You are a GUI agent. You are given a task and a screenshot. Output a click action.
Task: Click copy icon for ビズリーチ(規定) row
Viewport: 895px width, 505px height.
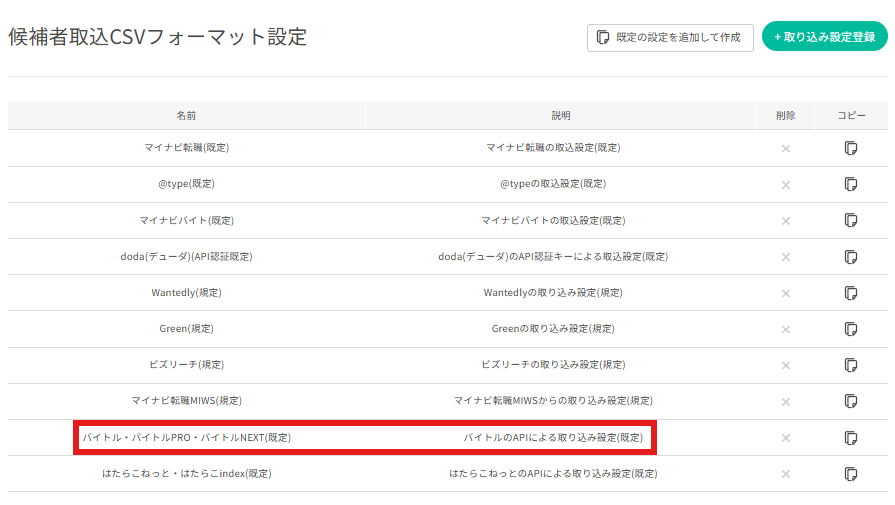851,365
